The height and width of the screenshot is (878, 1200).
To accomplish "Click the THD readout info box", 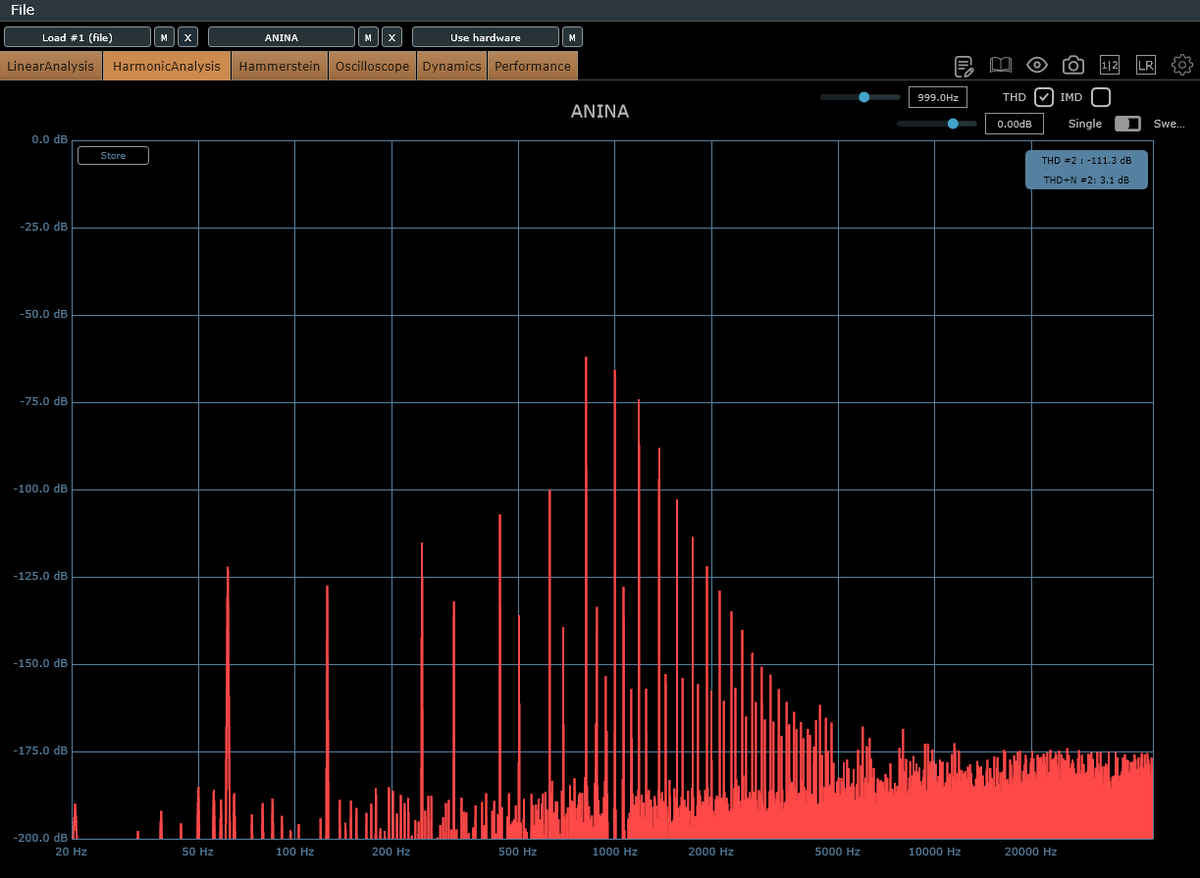I will [x=1087, y=170].
